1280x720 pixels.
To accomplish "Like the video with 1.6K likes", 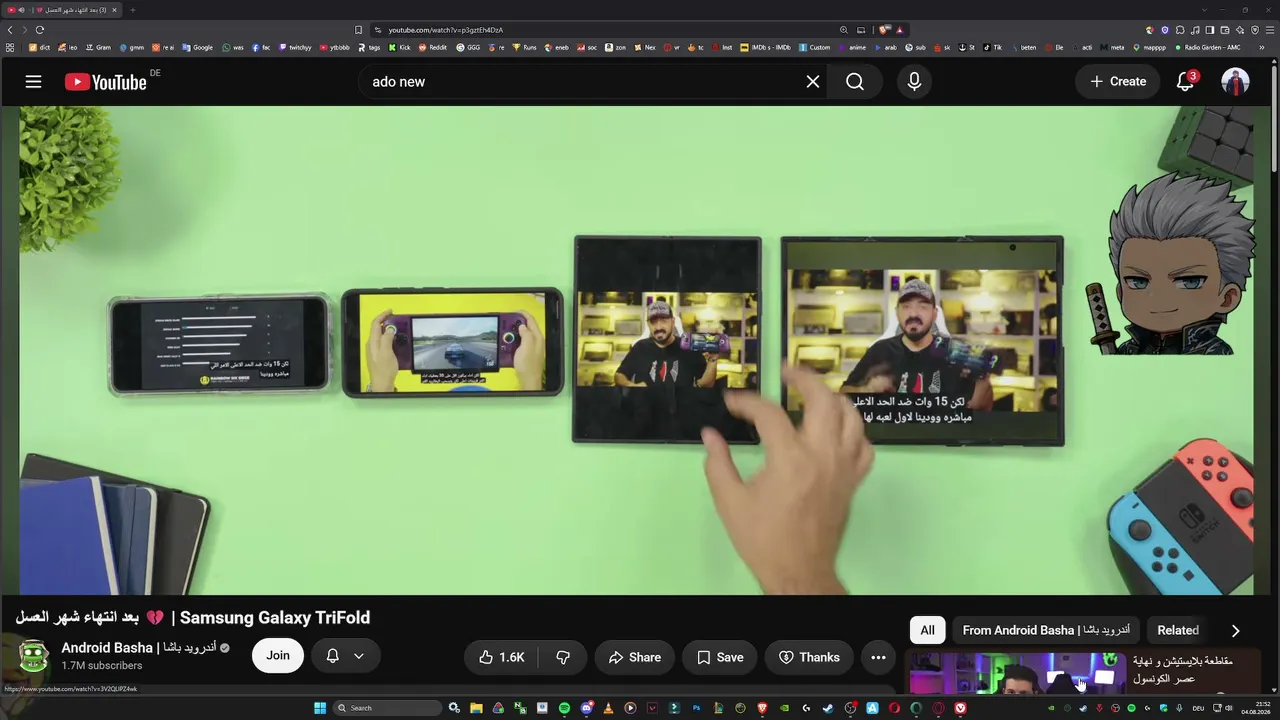I will pyautogui.click(x=502, y=657).
